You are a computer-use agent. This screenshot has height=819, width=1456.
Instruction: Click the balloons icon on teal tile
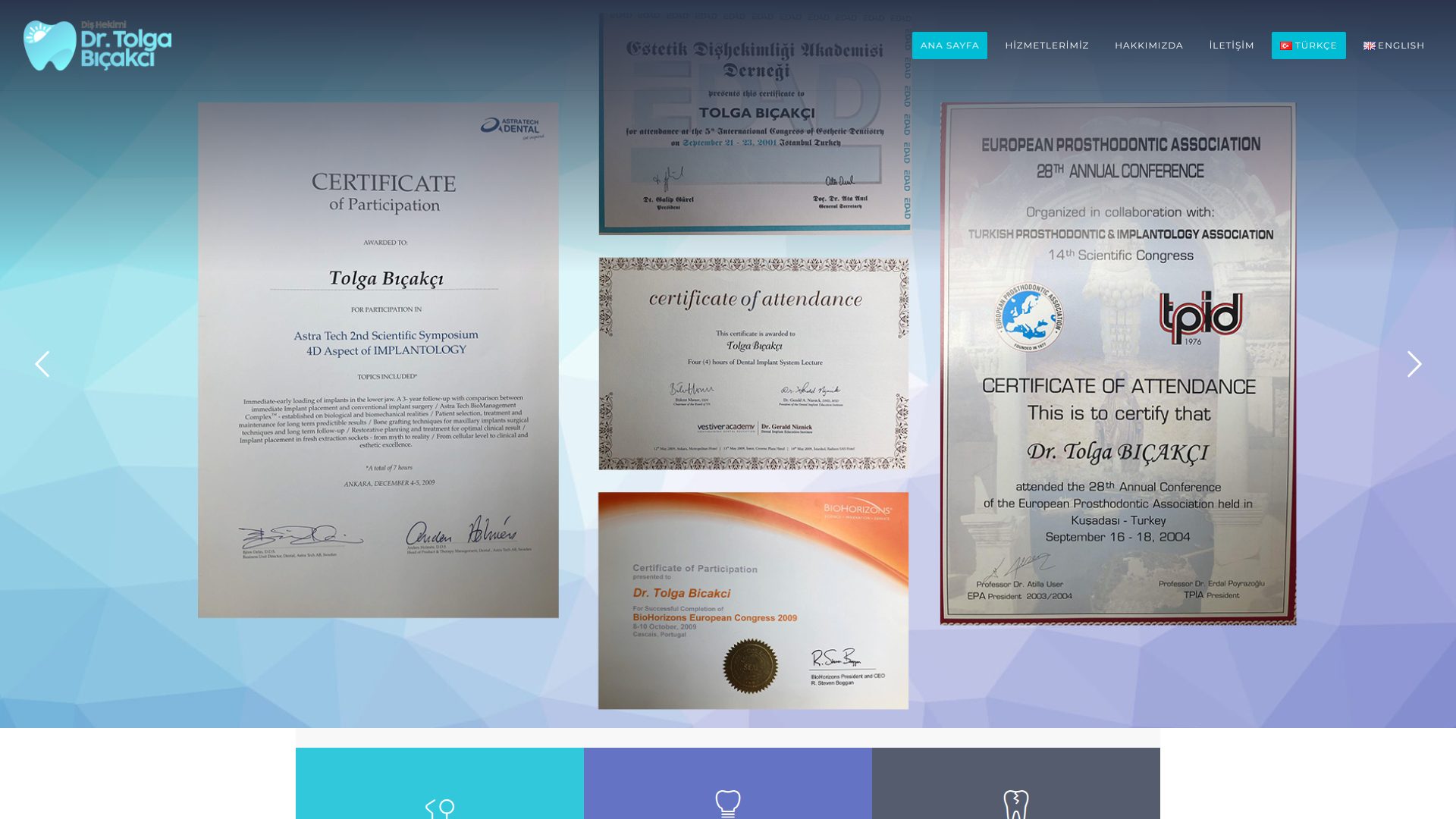point(440,808)
